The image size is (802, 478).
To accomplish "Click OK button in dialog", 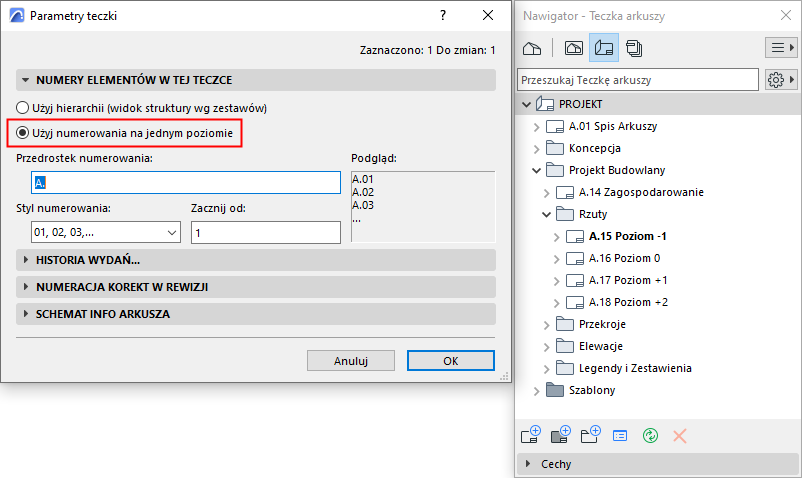I will click(451, 360).
